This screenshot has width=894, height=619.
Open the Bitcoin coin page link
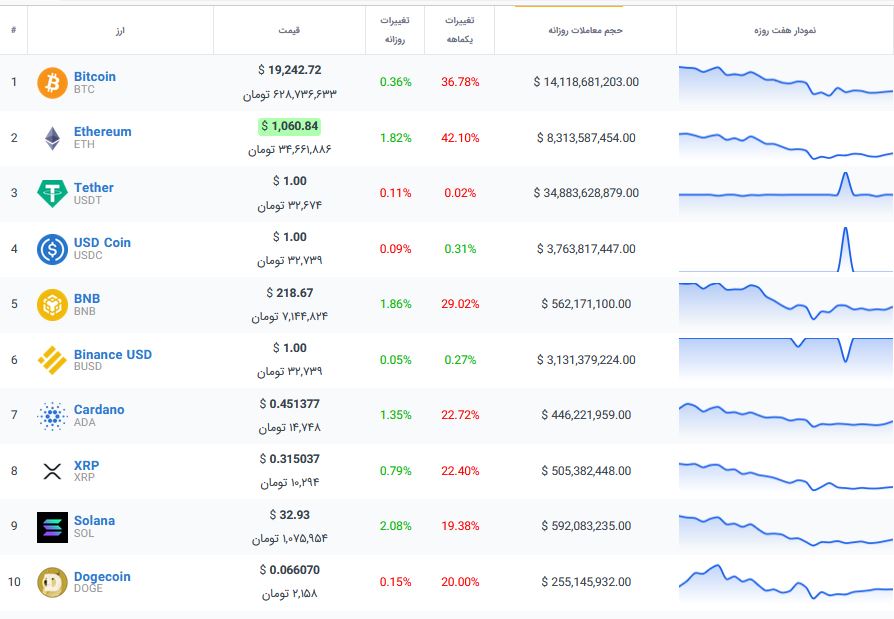coord(95,76)
